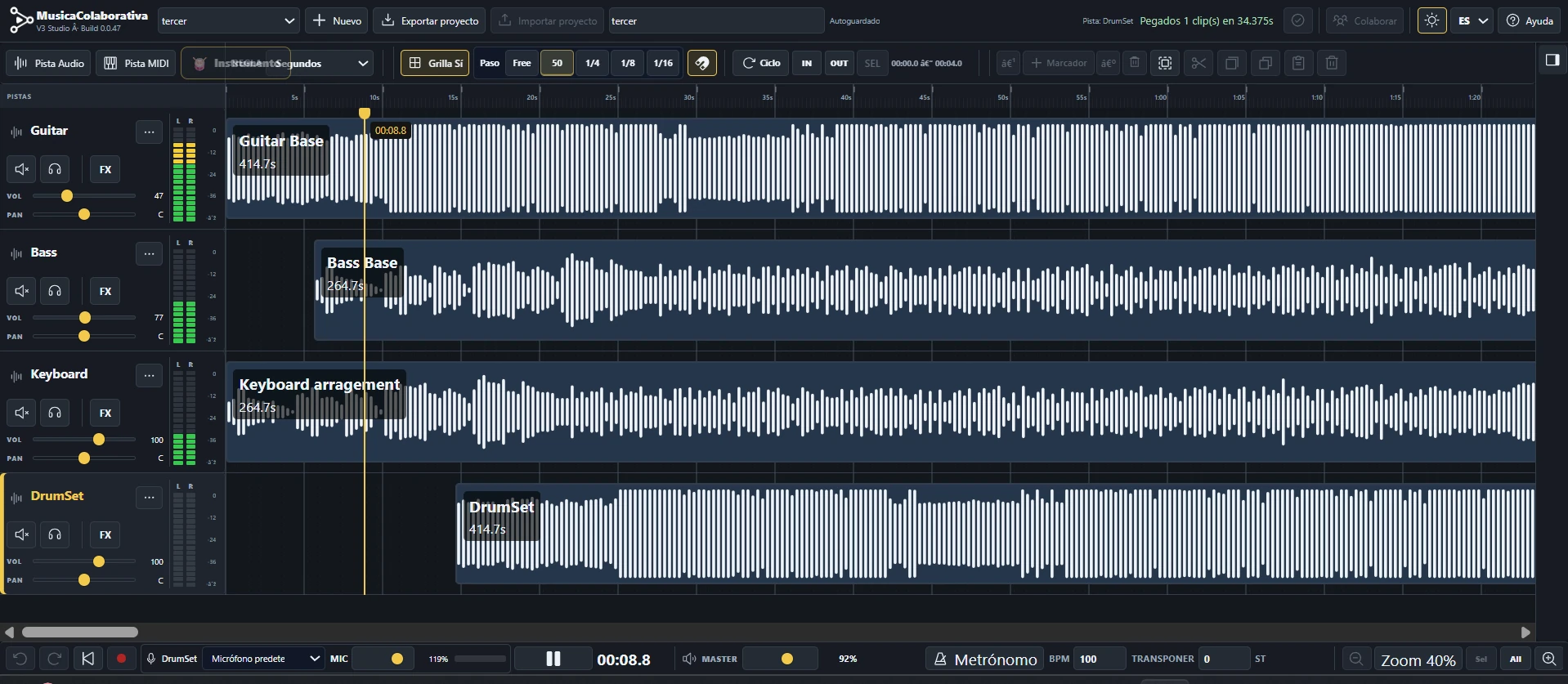The height and width of the screenshot is (684, 1568).
Task: Select the 1/16 snap step
Action: tap(663, 63)
